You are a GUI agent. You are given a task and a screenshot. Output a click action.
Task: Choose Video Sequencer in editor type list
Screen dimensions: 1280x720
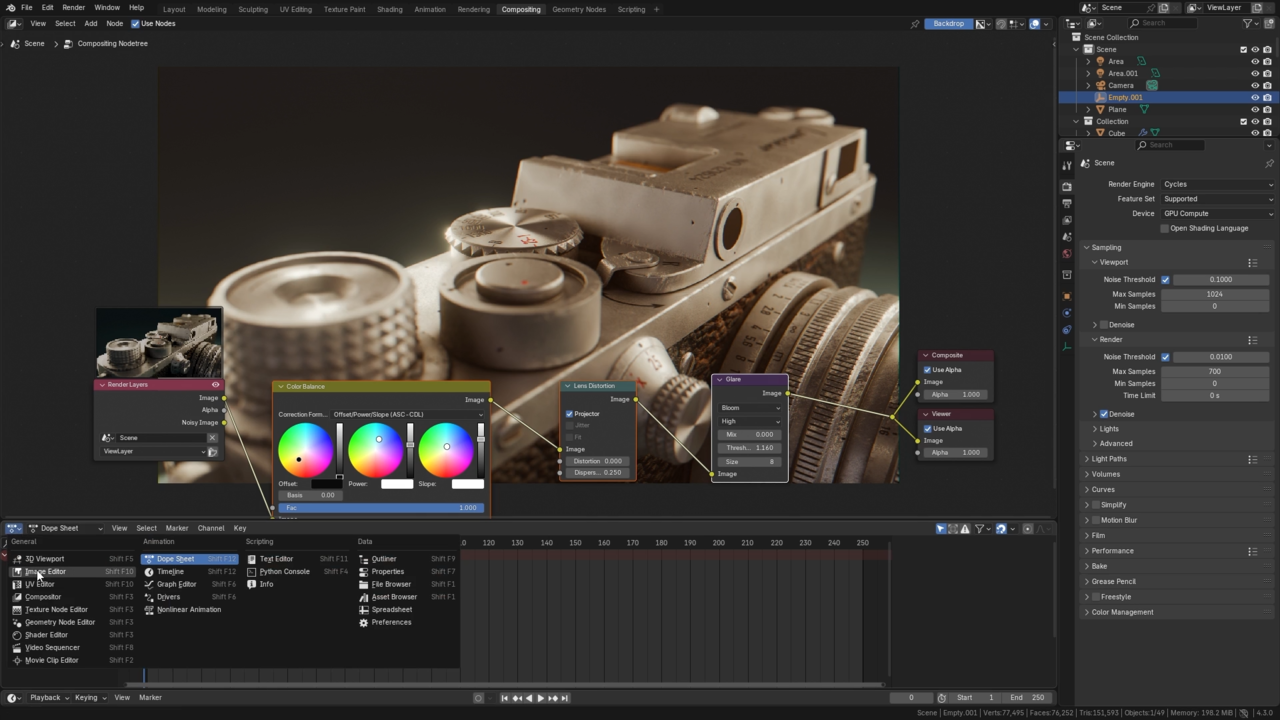click(x=52, y=647)
